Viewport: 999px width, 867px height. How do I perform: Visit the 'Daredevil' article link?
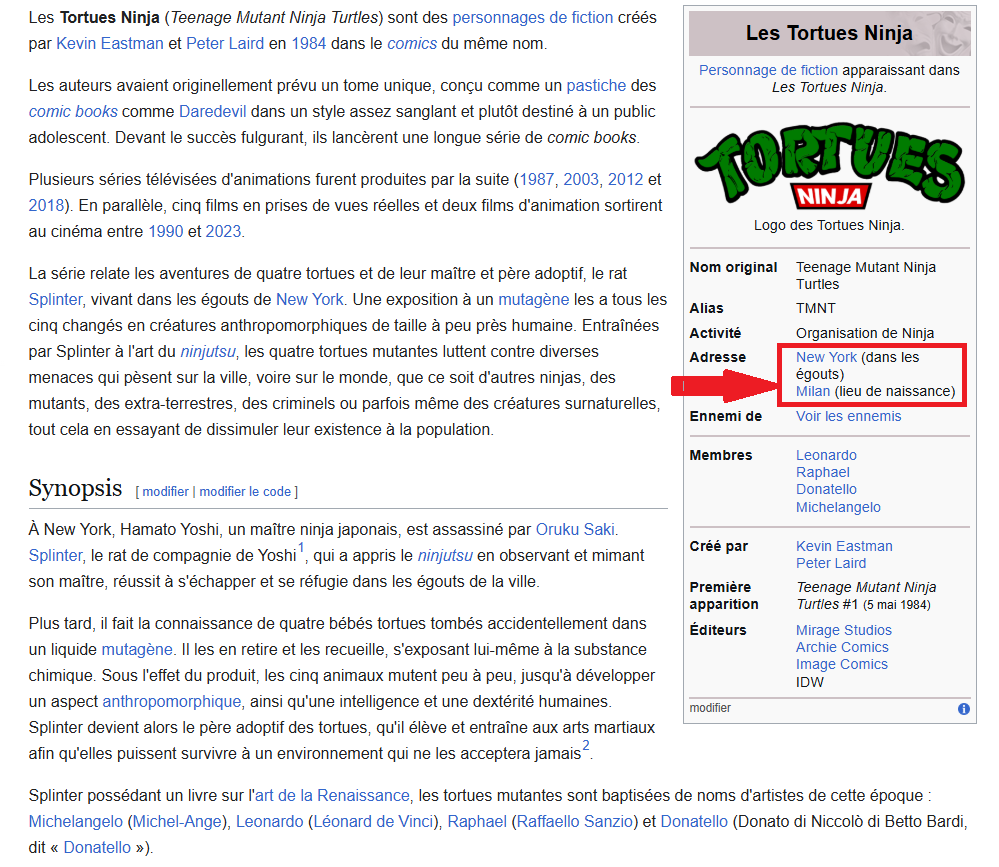click(x=212, y=111)
